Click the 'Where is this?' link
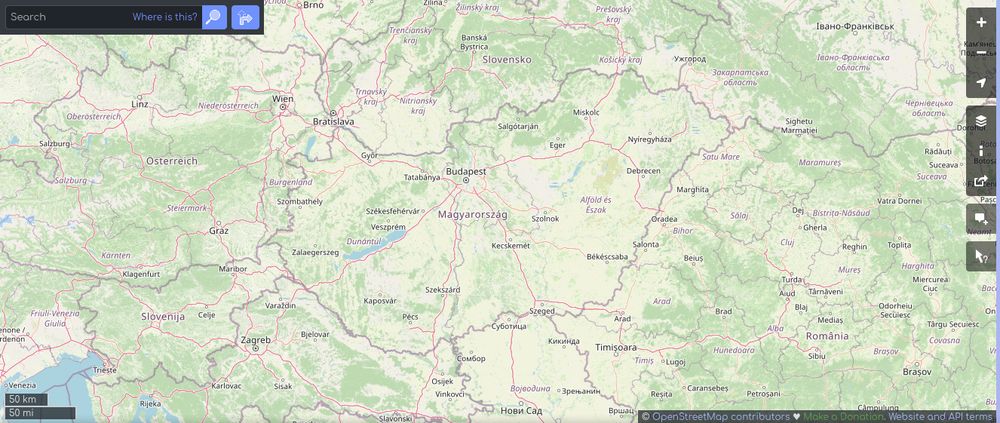The height and width of the screenshot is (423, 1000). pyautogui.click(x=165, y=17)
